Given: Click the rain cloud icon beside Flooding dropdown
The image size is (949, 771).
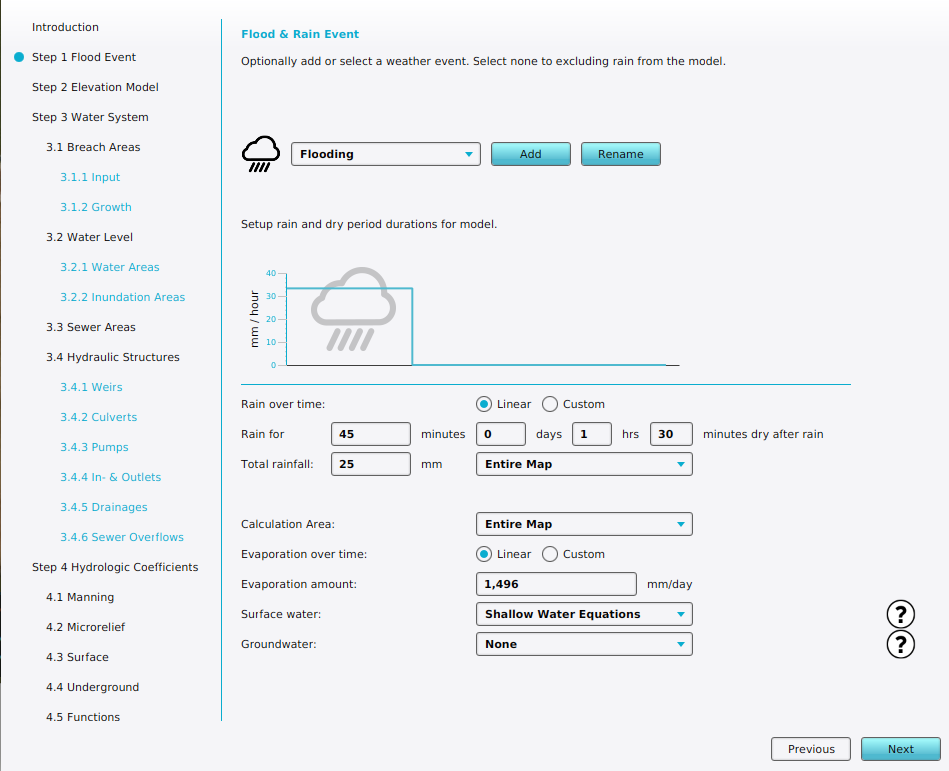Looking at the screenshot, I should pos(261,154).
